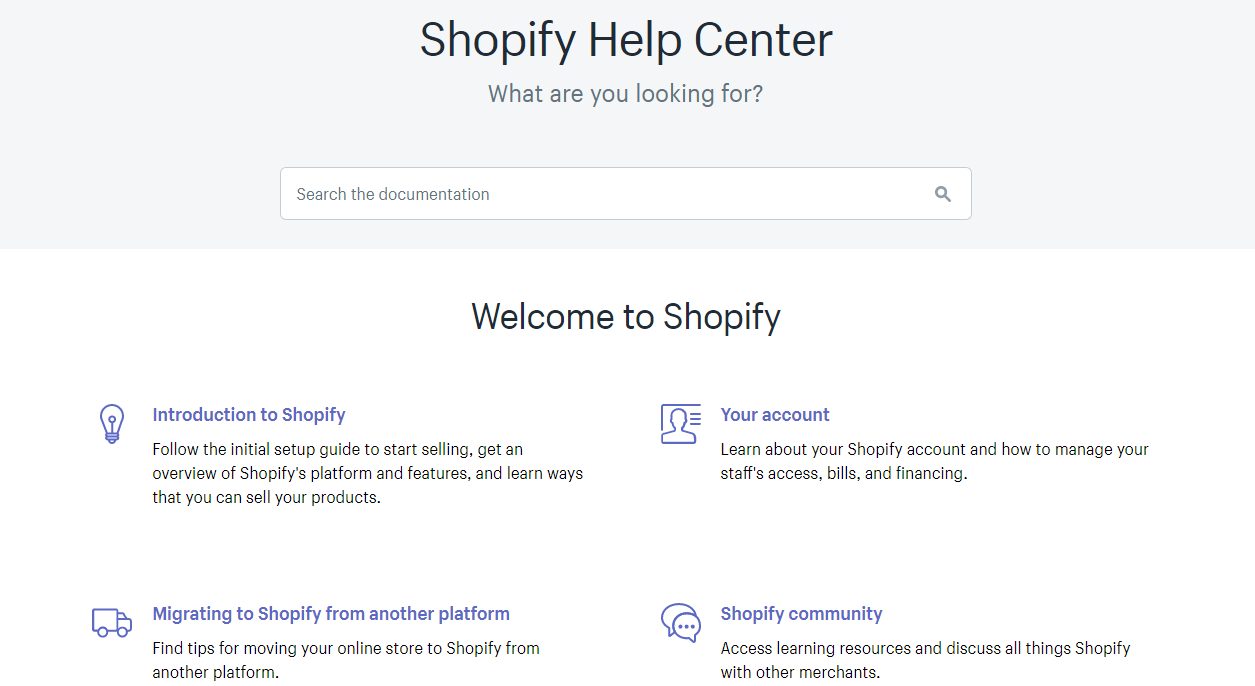This screenshot has height=686, width=1255.
Task: Open Migrating to Shopify from another platform
Action: pyautogui.click(x=331, y=614)
